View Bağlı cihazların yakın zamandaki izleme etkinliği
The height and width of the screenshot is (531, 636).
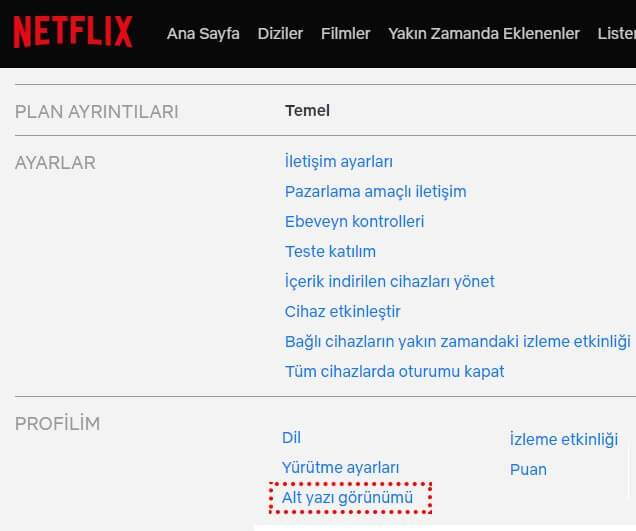tap(457, 341)
